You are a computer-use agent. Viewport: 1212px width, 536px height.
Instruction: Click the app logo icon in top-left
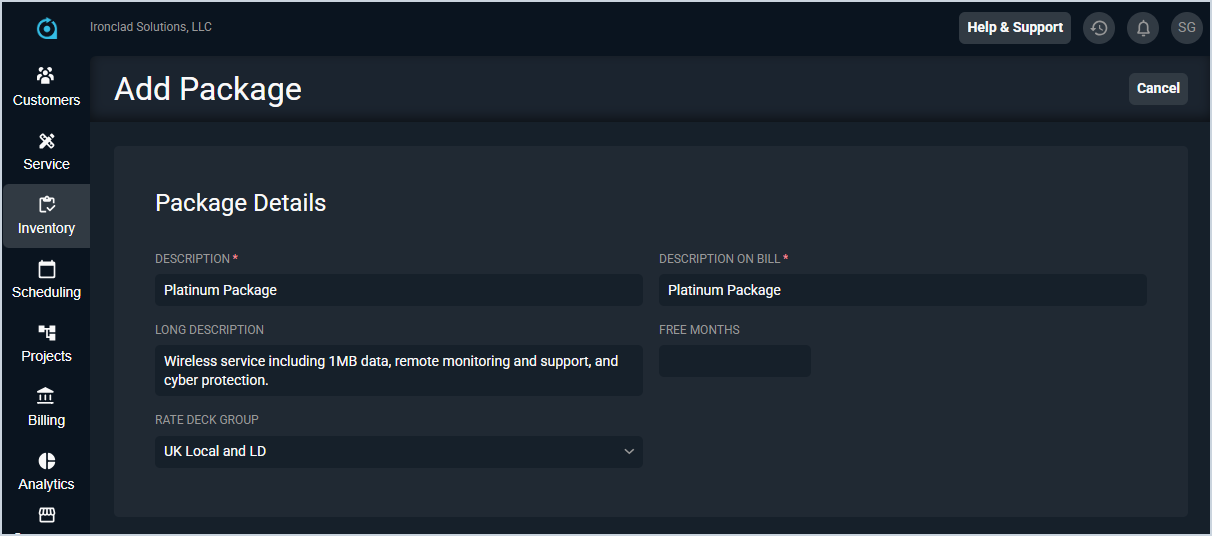pos(46,28)
